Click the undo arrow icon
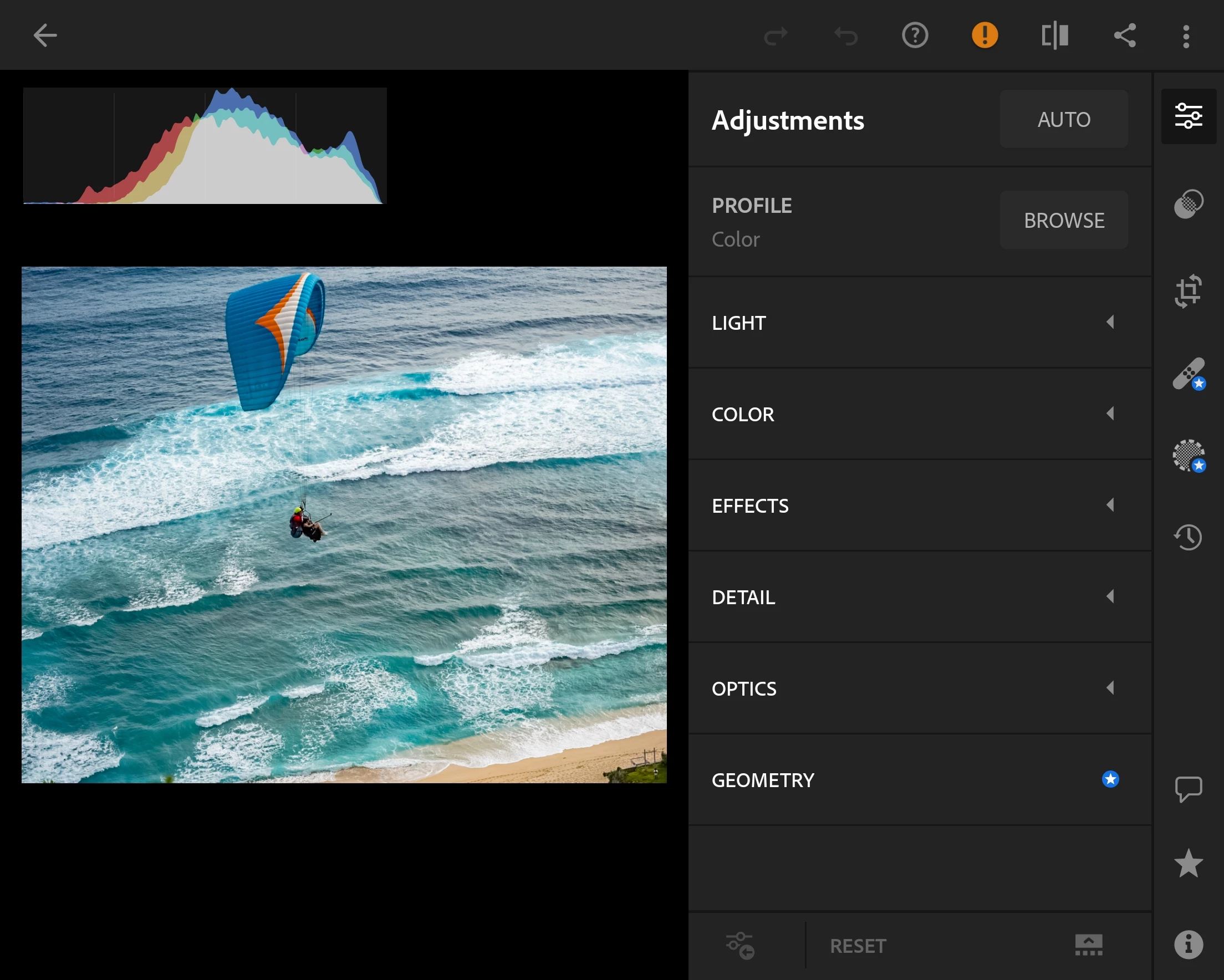This screenshot has height=980, width=1224. (845, 36)
